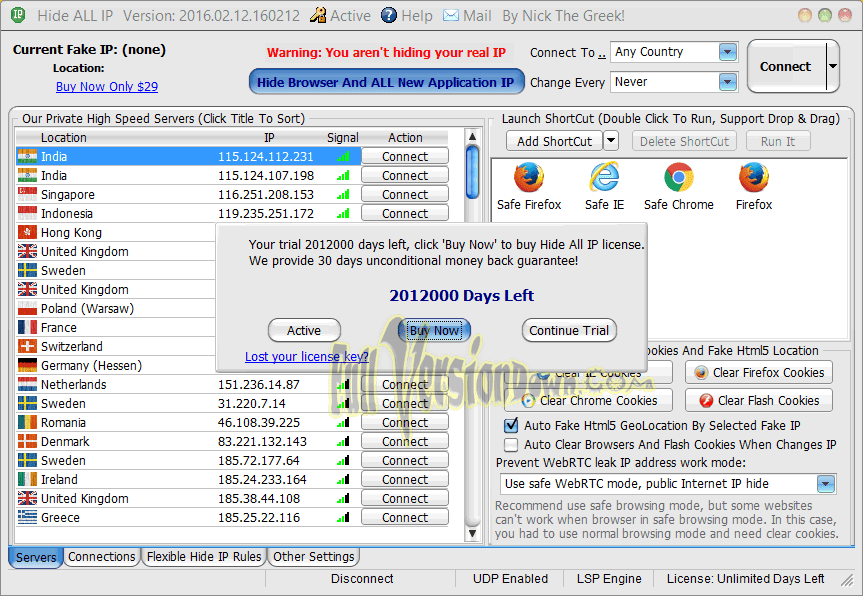Screen dimensions: 863x596
Task: Click the Germany (Hessen) flag icon
Action: 27,365
